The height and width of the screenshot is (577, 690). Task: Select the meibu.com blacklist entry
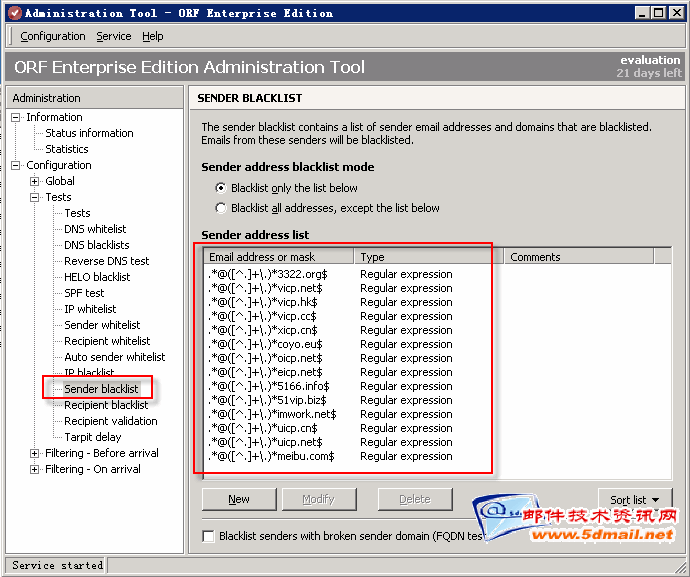pyautogui.click(x=271, y=456)
